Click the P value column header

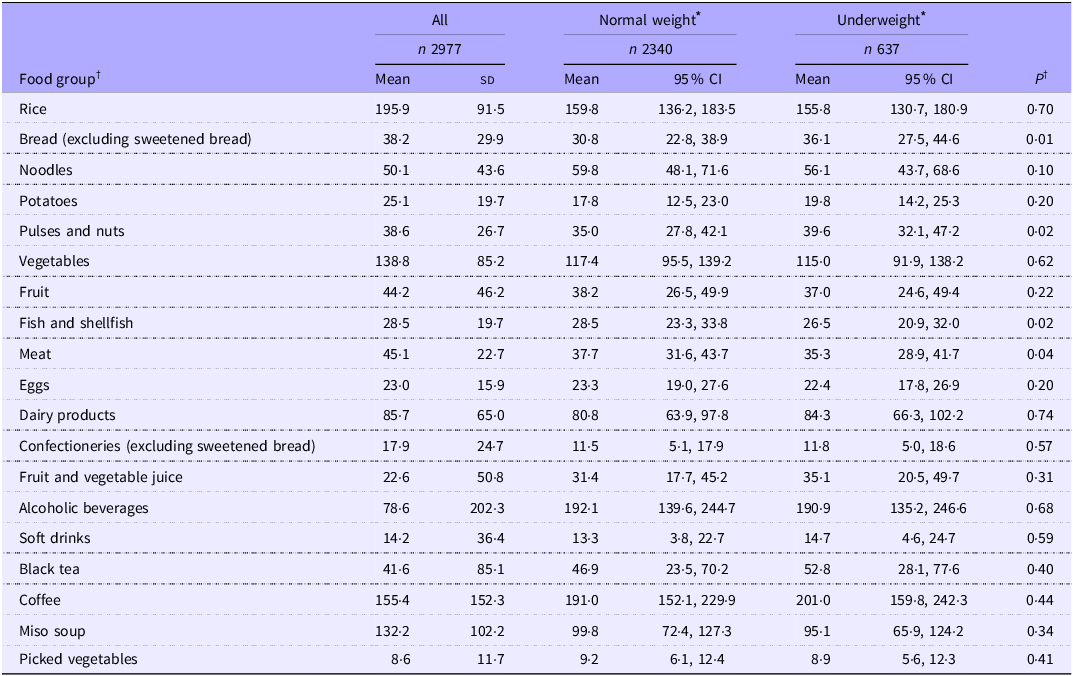[1041, 79]
